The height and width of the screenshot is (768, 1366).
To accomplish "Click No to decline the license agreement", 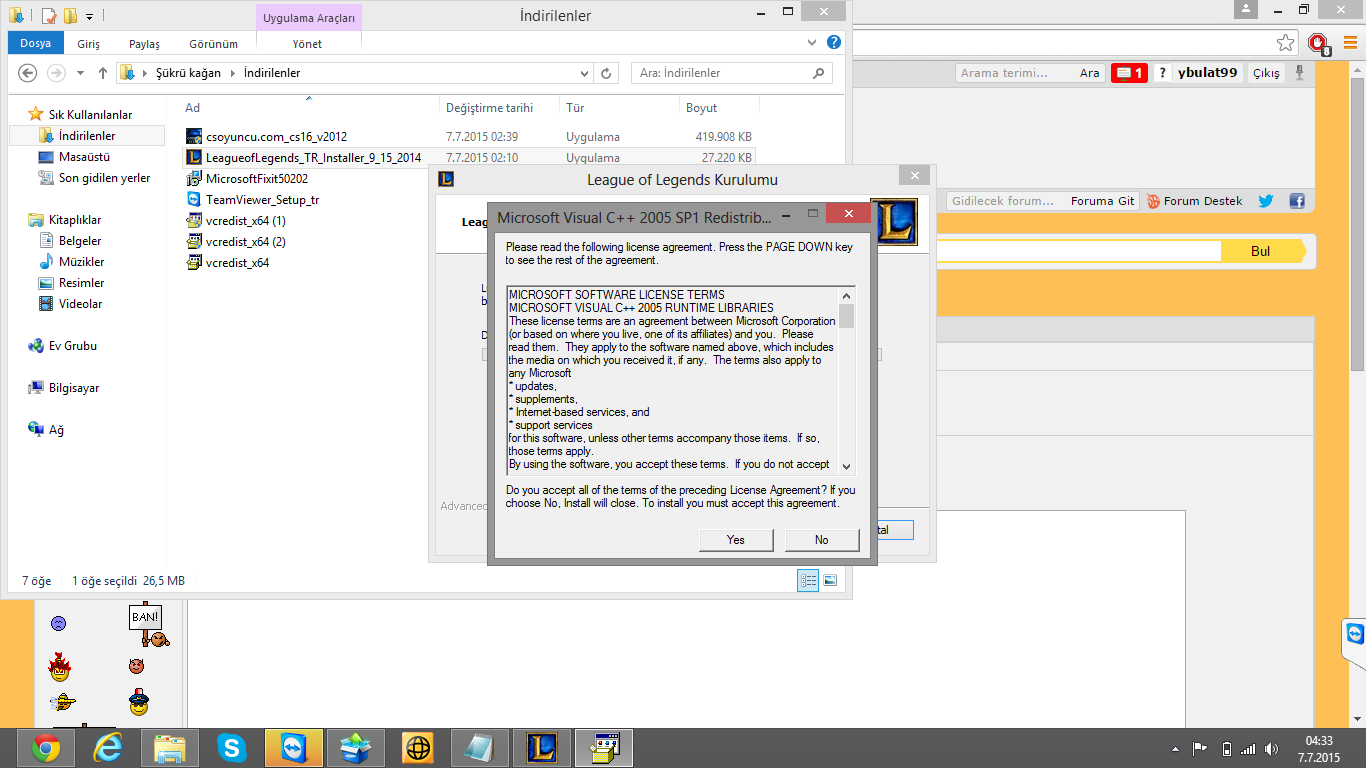I will coord(822,540).
